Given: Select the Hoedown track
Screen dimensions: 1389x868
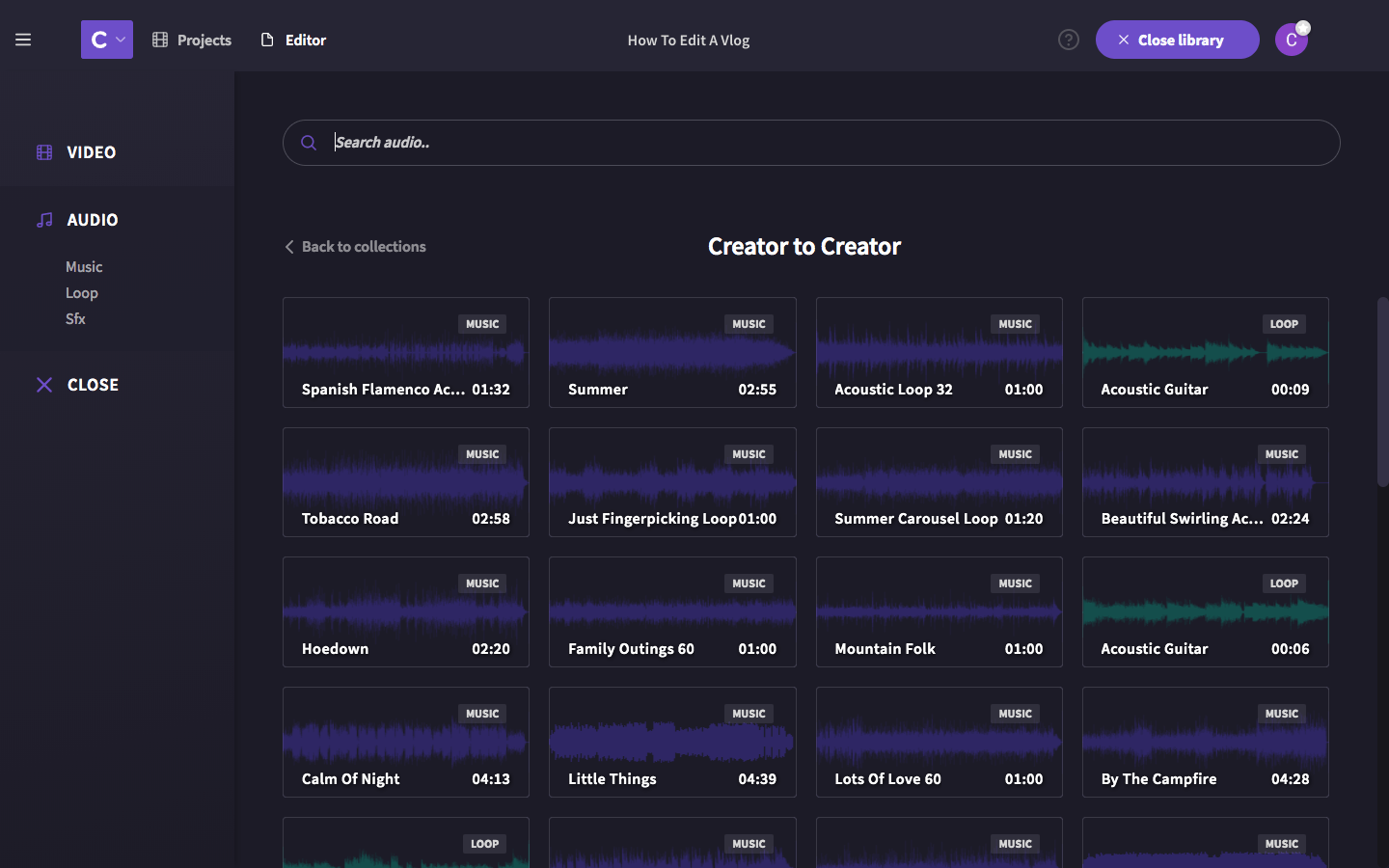Looking at the screenshot, I should point(406,611).
